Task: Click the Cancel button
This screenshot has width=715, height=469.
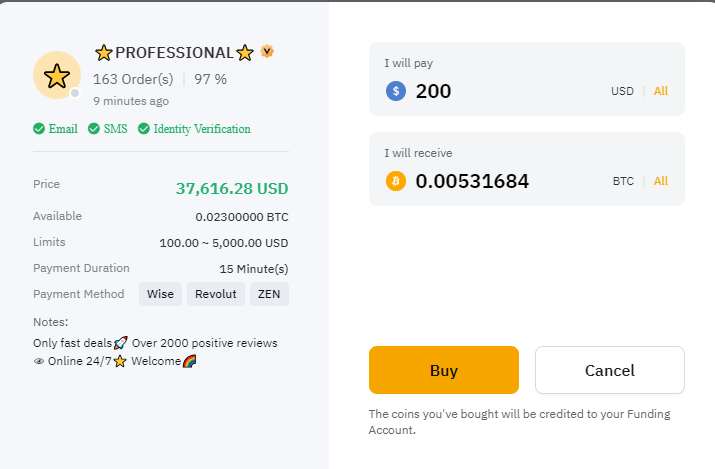Action: (610, 370)
